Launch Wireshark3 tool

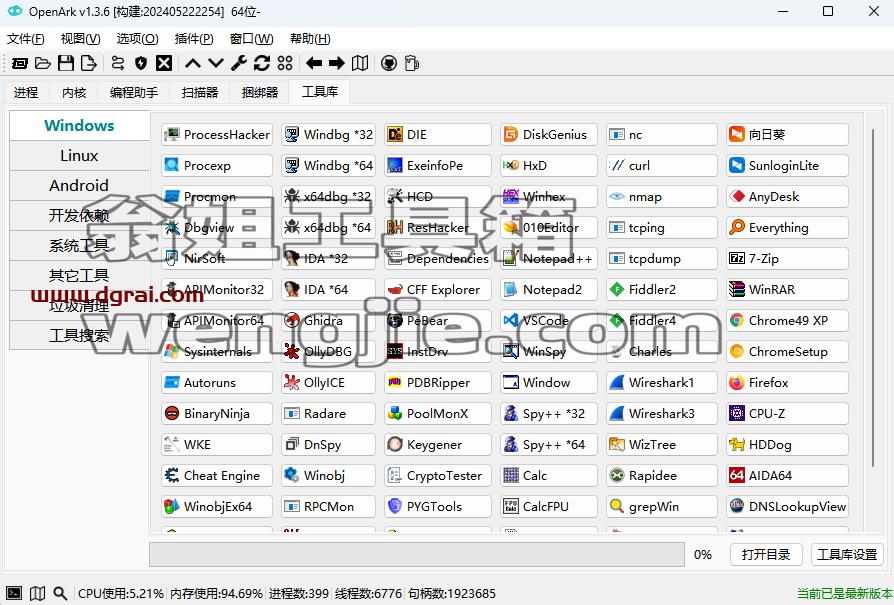(661, 413)
